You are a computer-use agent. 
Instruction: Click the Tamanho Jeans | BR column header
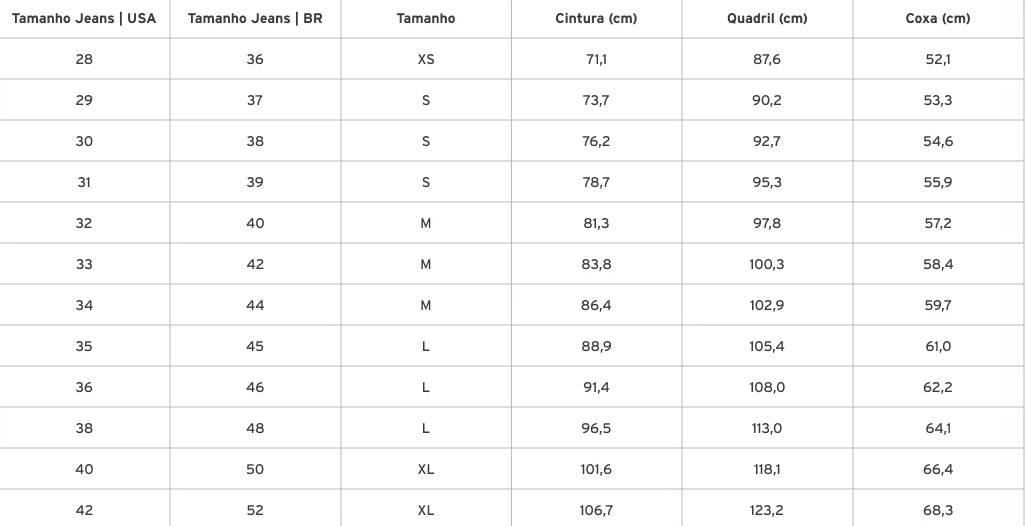click(x=255, y=18)
